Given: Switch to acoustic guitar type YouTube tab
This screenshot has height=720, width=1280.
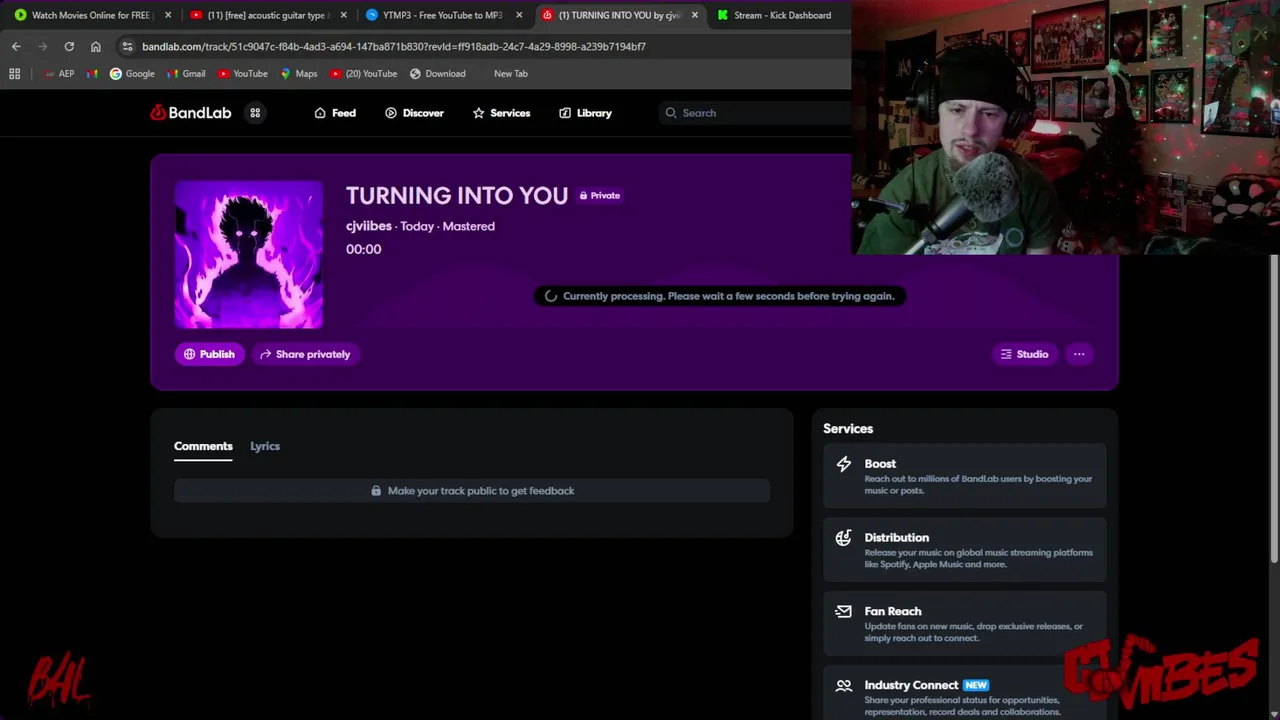Looking at the screenshot, I should click(266, 15).
